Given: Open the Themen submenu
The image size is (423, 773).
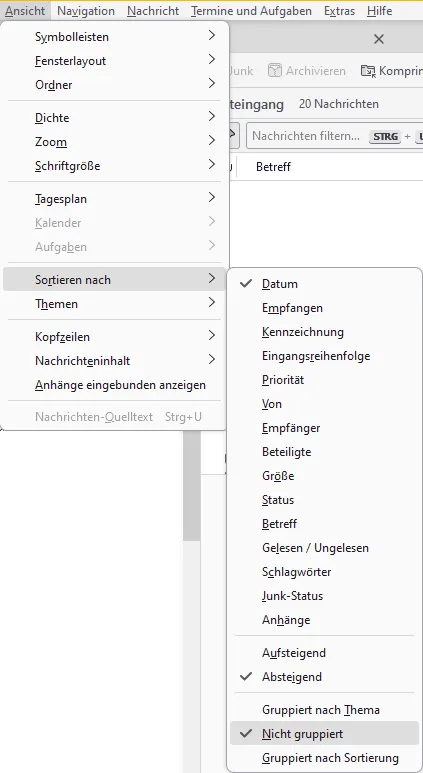Looking at the screenshot, I should 114,304.
